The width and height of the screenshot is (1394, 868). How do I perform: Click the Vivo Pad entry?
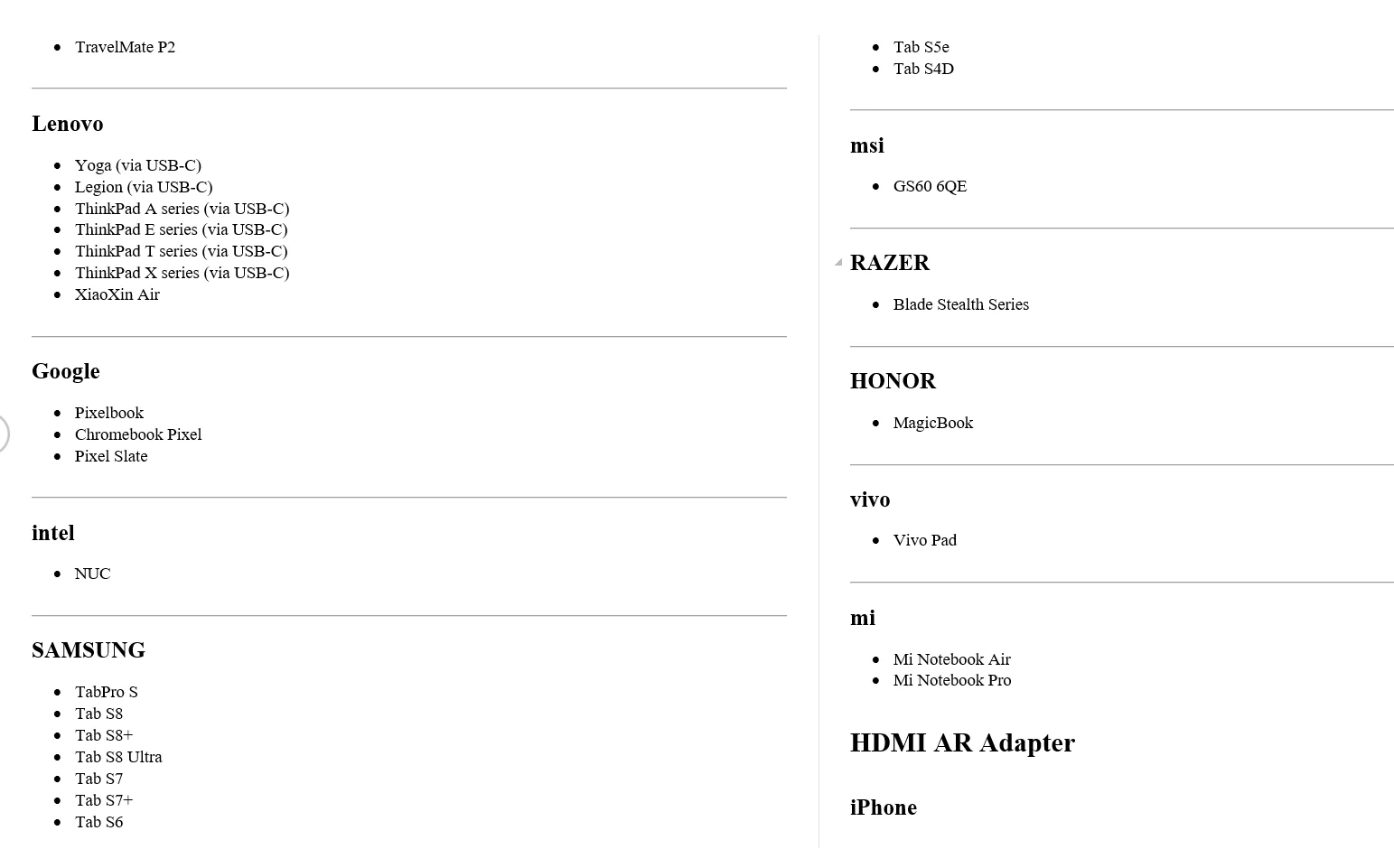pos(925,540)
